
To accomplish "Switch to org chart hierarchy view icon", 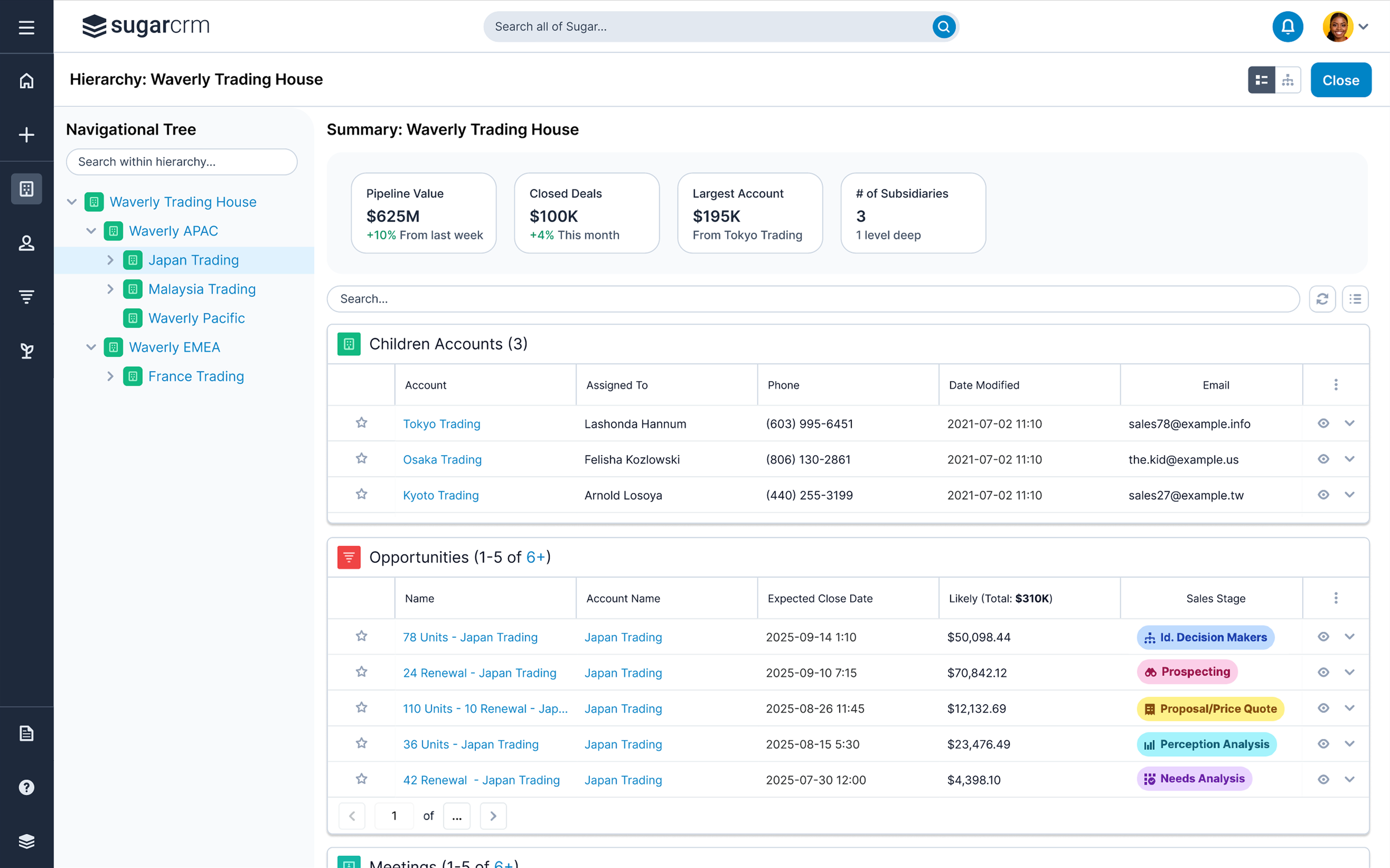I will (x=1288, y=80).
